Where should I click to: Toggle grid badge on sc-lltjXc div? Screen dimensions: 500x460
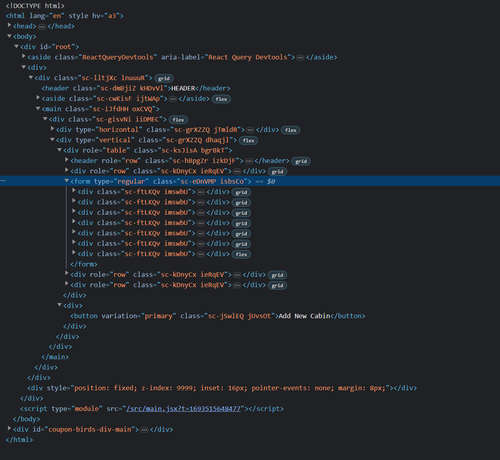(x=164, y=78)
